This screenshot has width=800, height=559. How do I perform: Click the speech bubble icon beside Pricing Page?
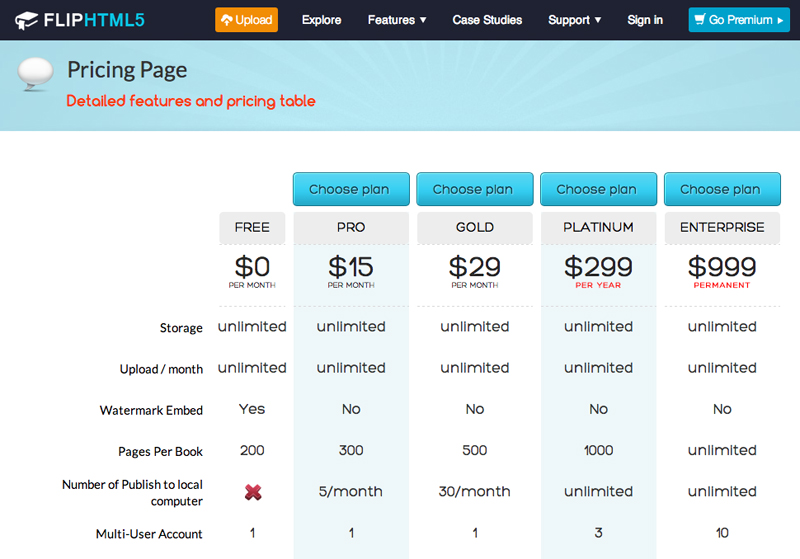[36, 74]
